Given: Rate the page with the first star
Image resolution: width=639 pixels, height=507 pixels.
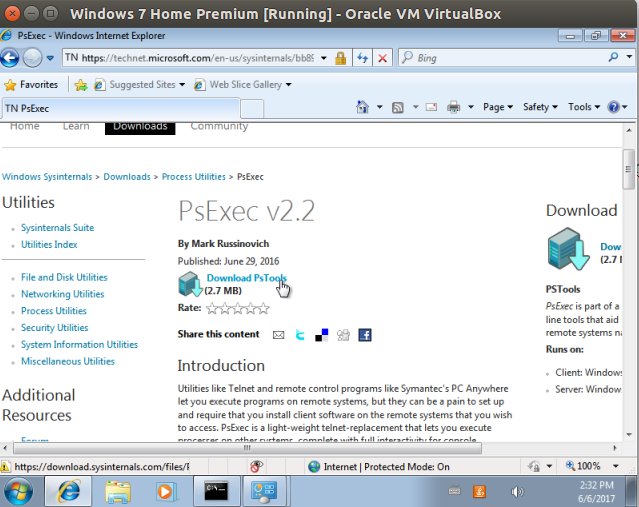Looking at the screenshot, I should [212, 309].
